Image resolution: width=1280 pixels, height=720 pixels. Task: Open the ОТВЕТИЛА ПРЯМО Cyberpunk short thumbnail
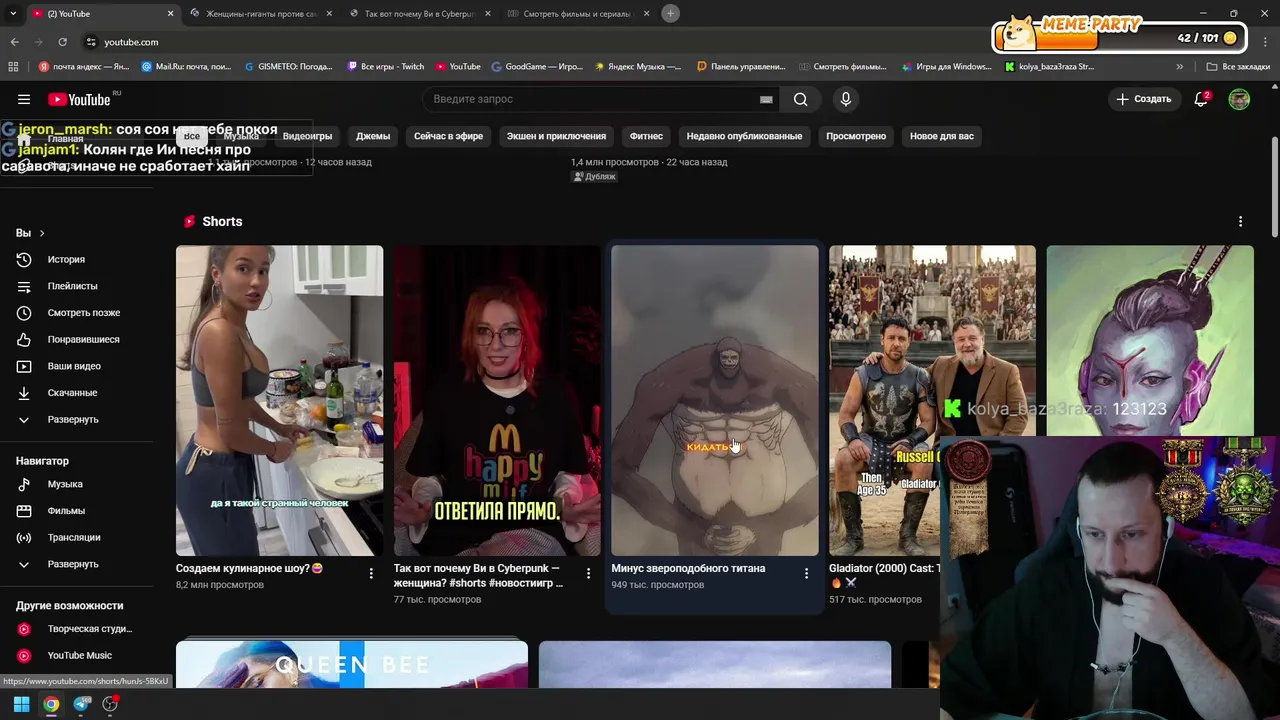pos(497,400)
